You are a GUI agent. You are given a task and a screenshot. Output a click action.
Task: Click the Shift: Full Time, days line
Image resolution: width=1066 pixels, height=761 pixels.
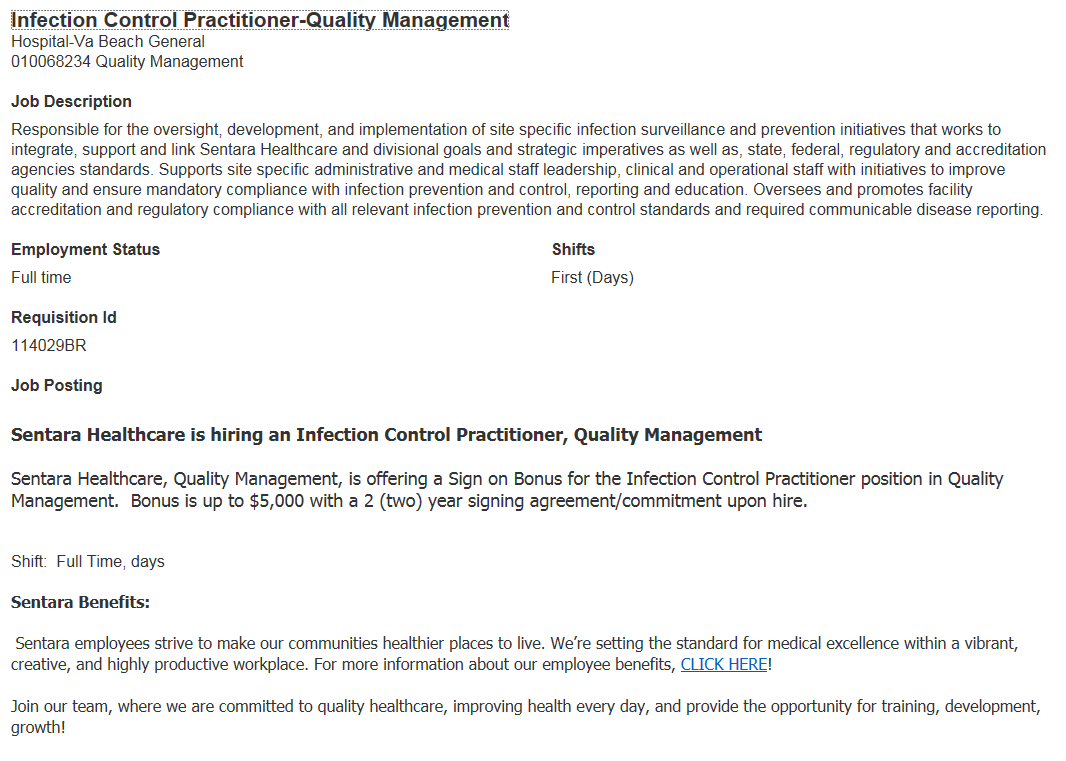88,562
